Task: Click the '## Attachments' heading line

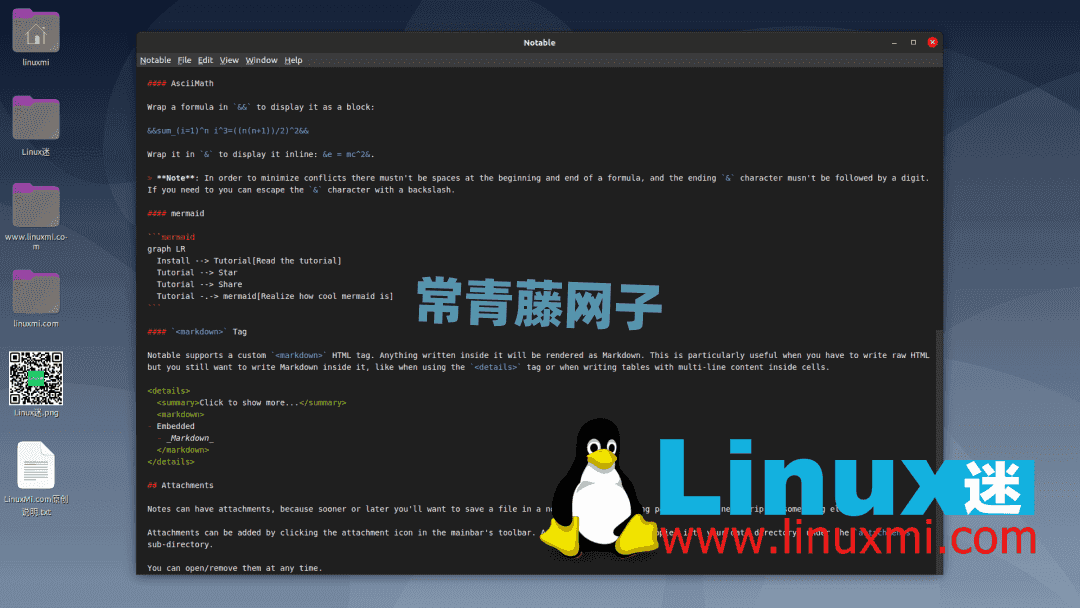Action: (180, 485)
